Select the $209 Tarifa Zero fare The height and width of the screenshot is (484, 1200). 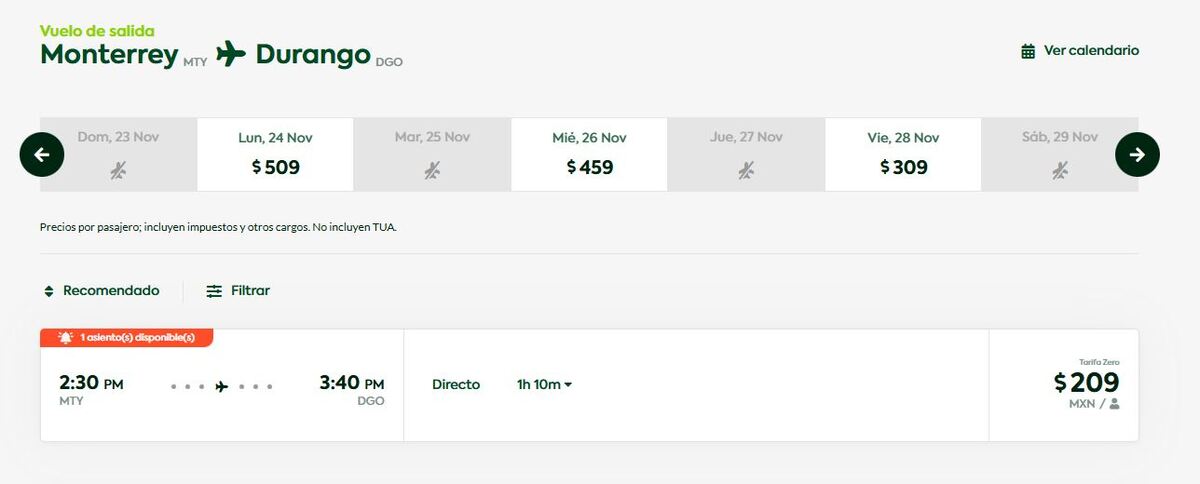(1086, 383)
